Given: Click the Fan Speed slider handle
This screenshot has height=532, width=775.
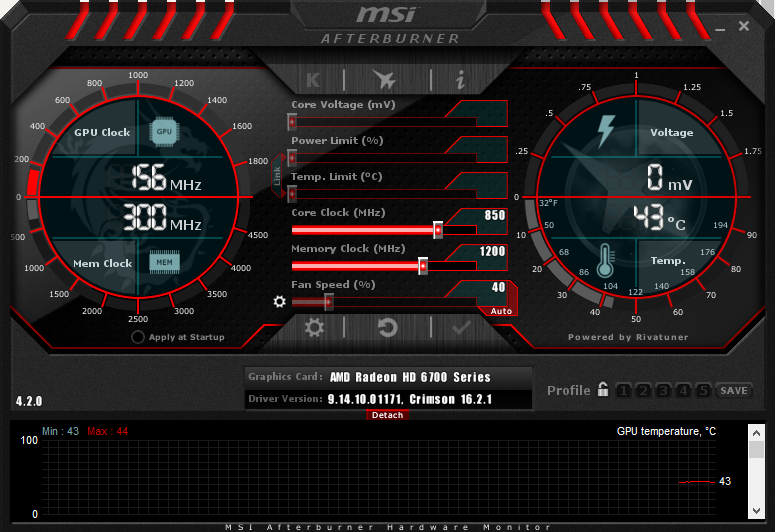Looking at the screenshot, I should (x=329, y=302).
